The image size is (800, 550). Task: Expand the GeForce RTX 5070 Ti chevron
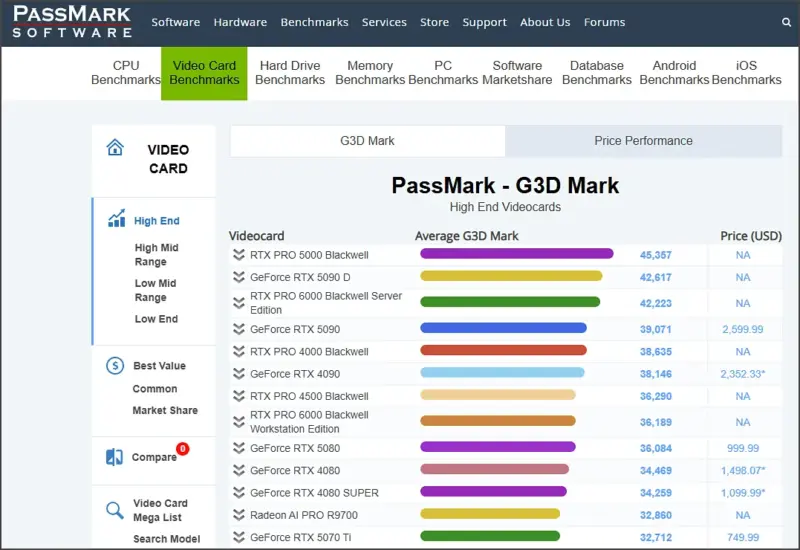click(x=239, y=537)
